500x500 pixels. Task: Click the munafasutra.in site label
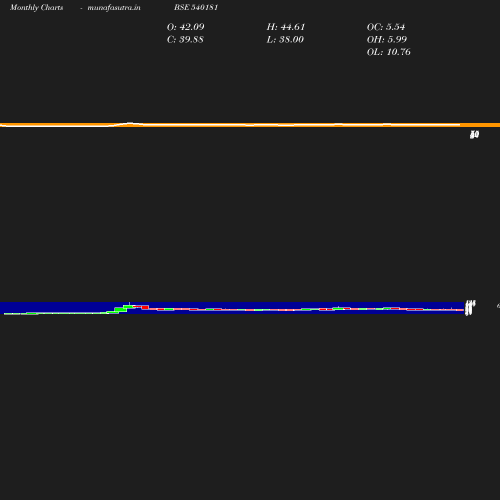pos(114,7)
